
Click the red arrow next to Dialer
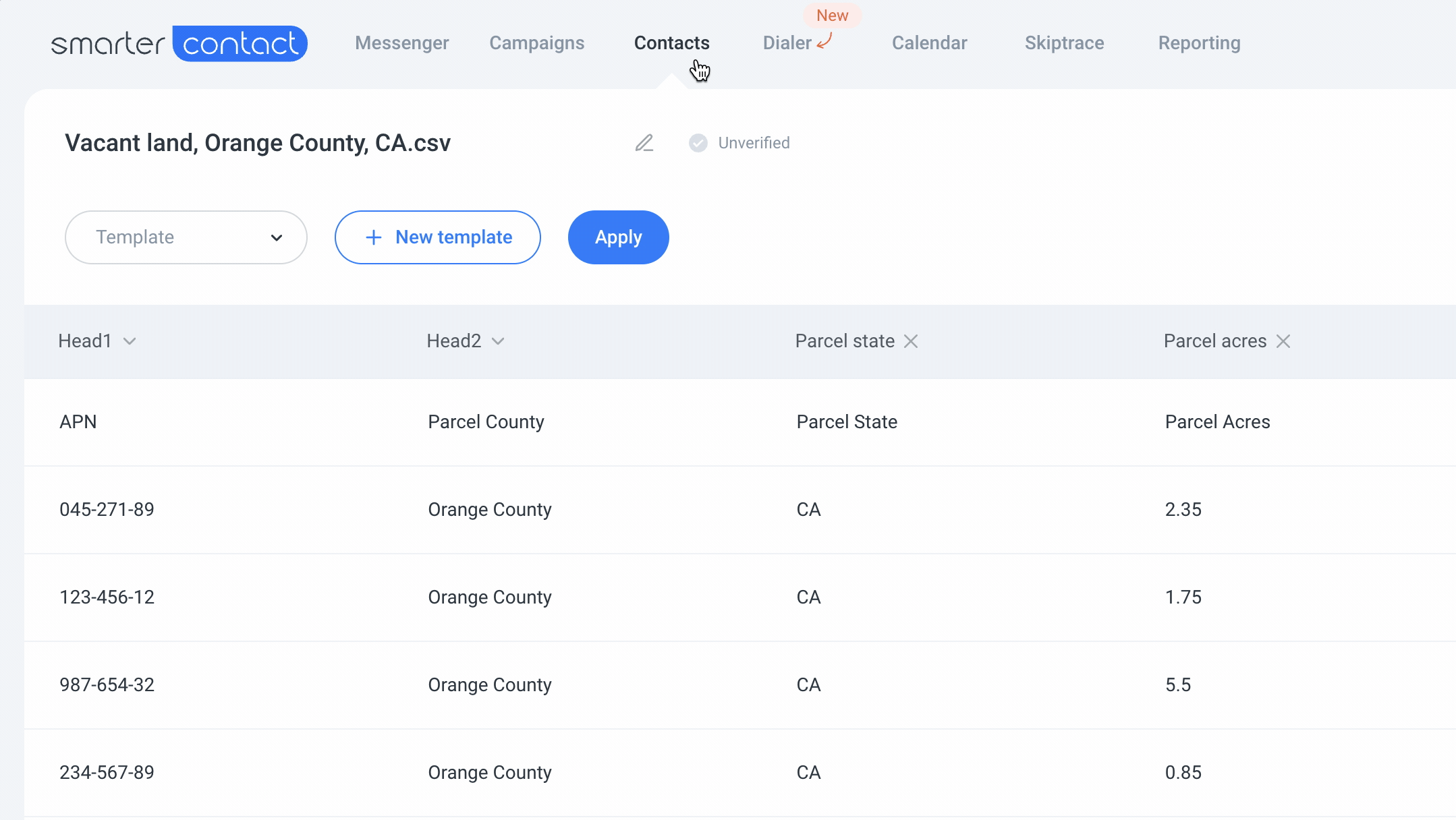click(824, 42)
